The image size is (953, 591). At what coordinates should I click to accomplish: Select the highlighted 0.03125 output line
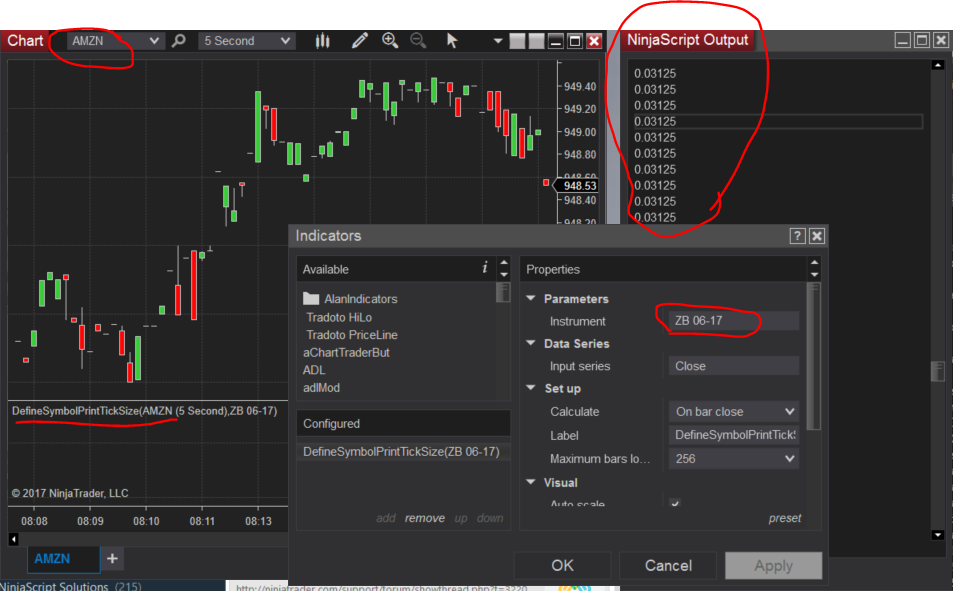click(778, 122)
